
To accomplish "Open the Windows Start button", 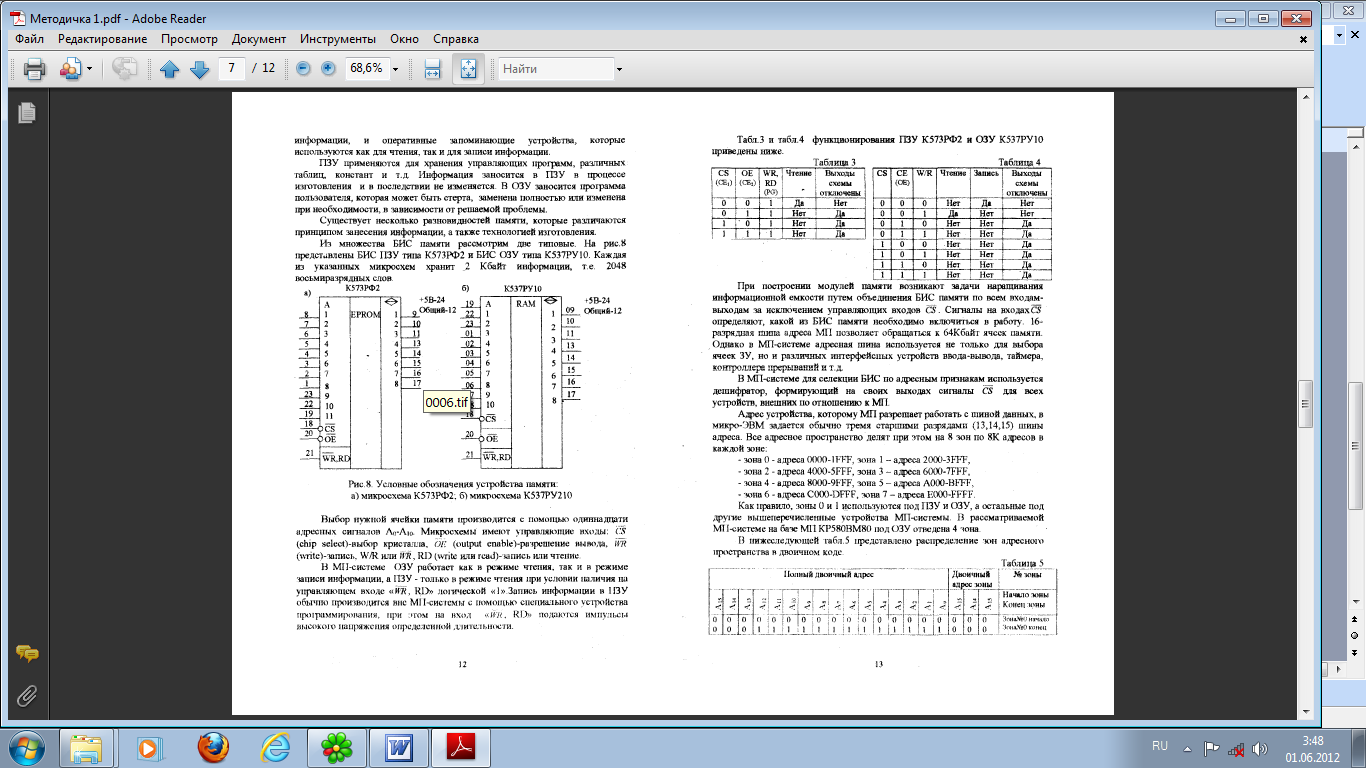I will click(x=26, y=746).
